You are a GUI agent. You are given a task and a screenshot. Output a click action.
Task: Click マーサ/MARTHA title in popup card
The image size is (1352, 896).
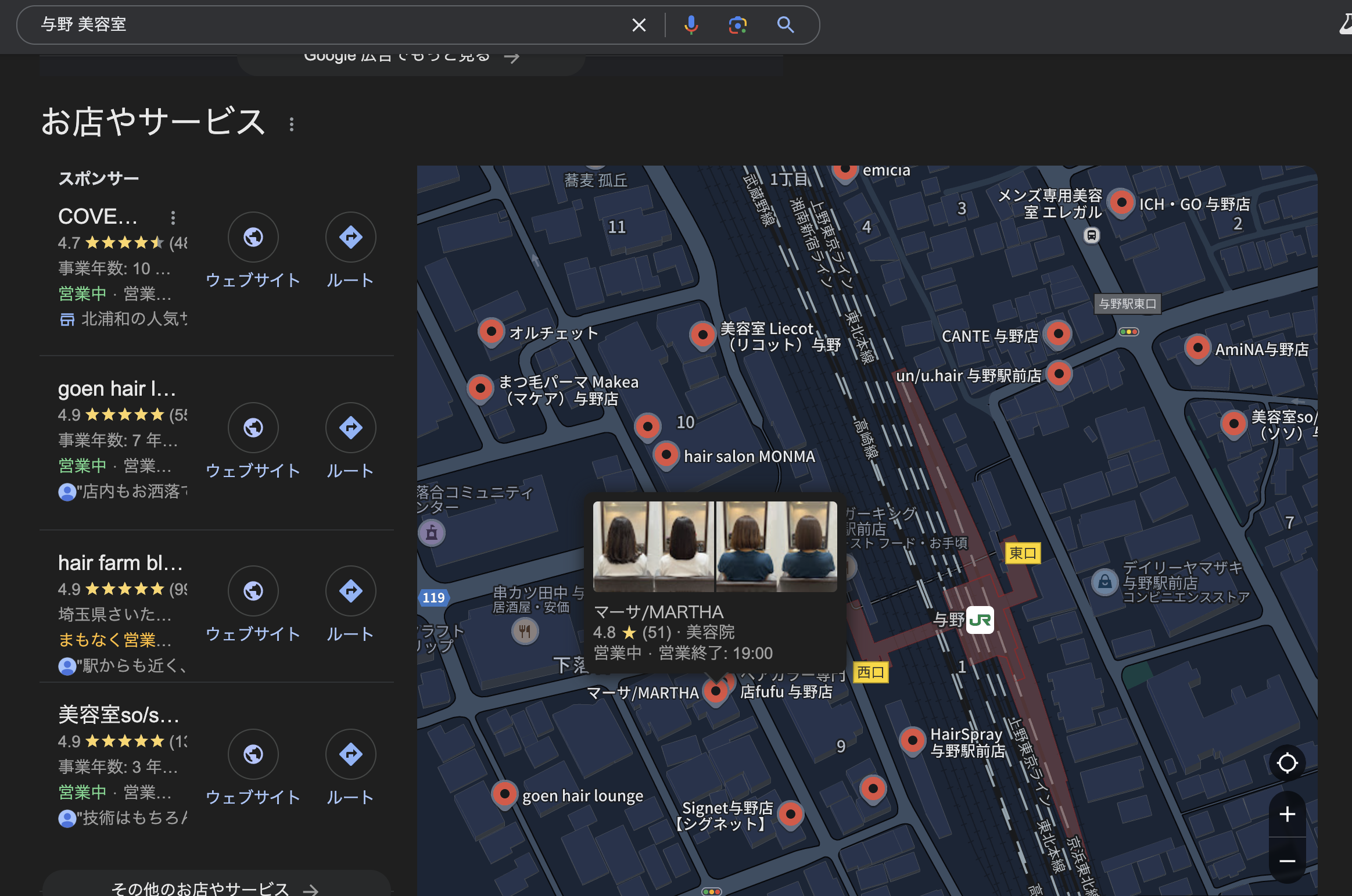click(x=658, y=612)
